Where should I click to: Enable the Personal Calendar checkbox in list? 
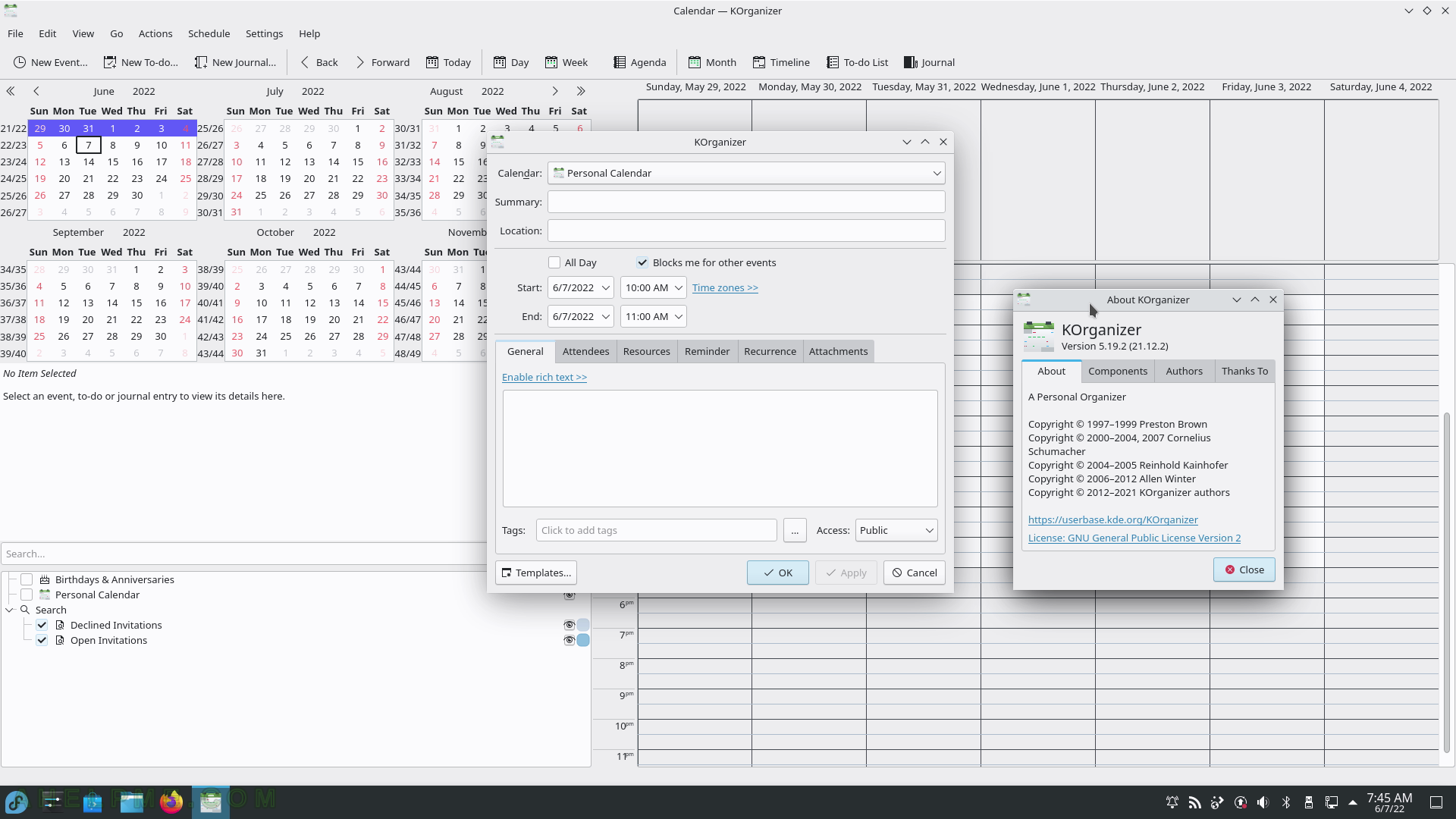coord(27,595)
